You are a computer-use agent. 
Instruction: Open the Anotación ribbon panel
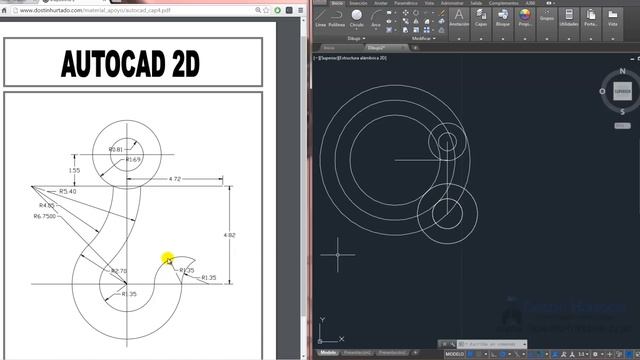(x=459, y=18)
